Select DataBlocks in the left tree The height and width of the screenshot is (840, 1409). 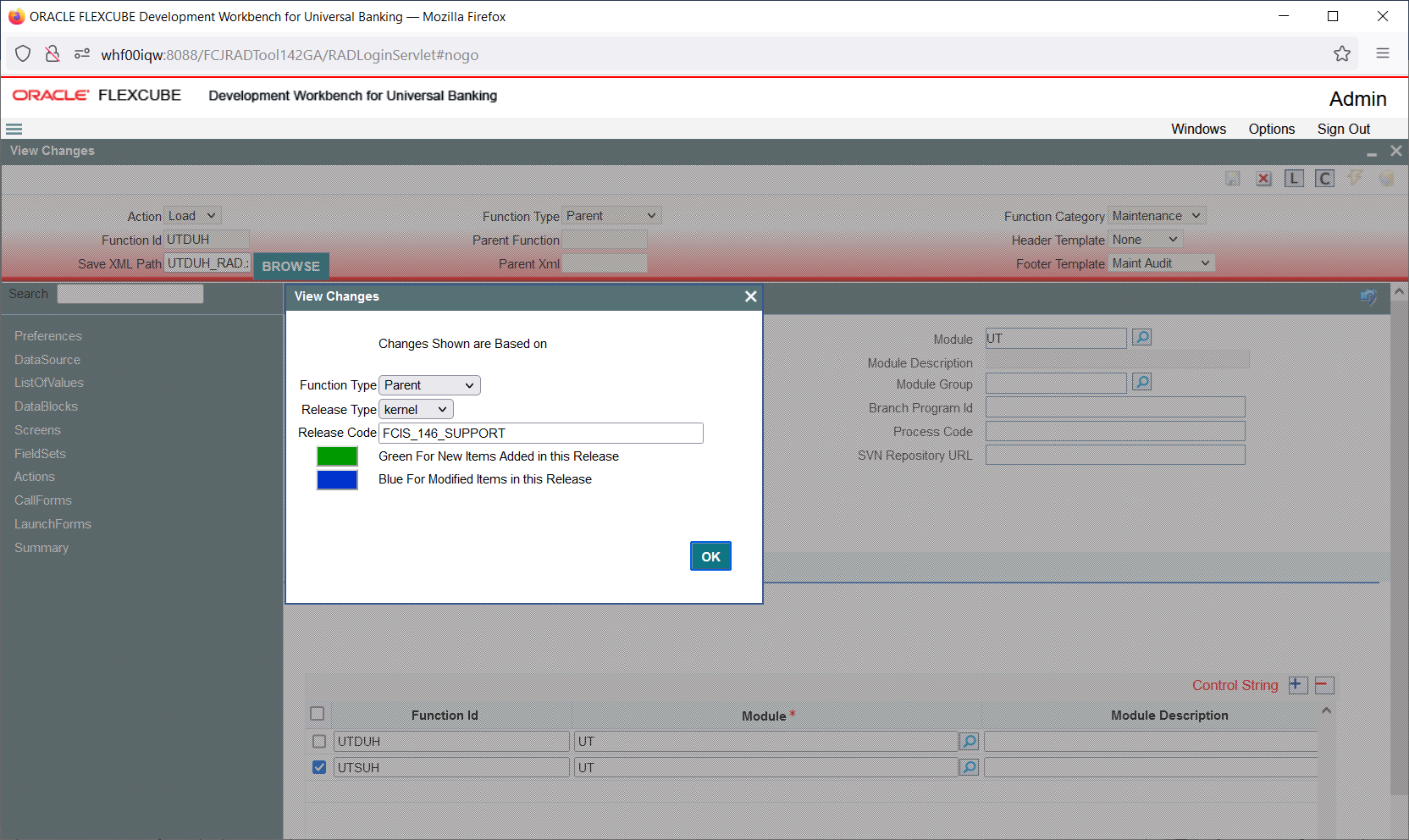tap(46, 406)
